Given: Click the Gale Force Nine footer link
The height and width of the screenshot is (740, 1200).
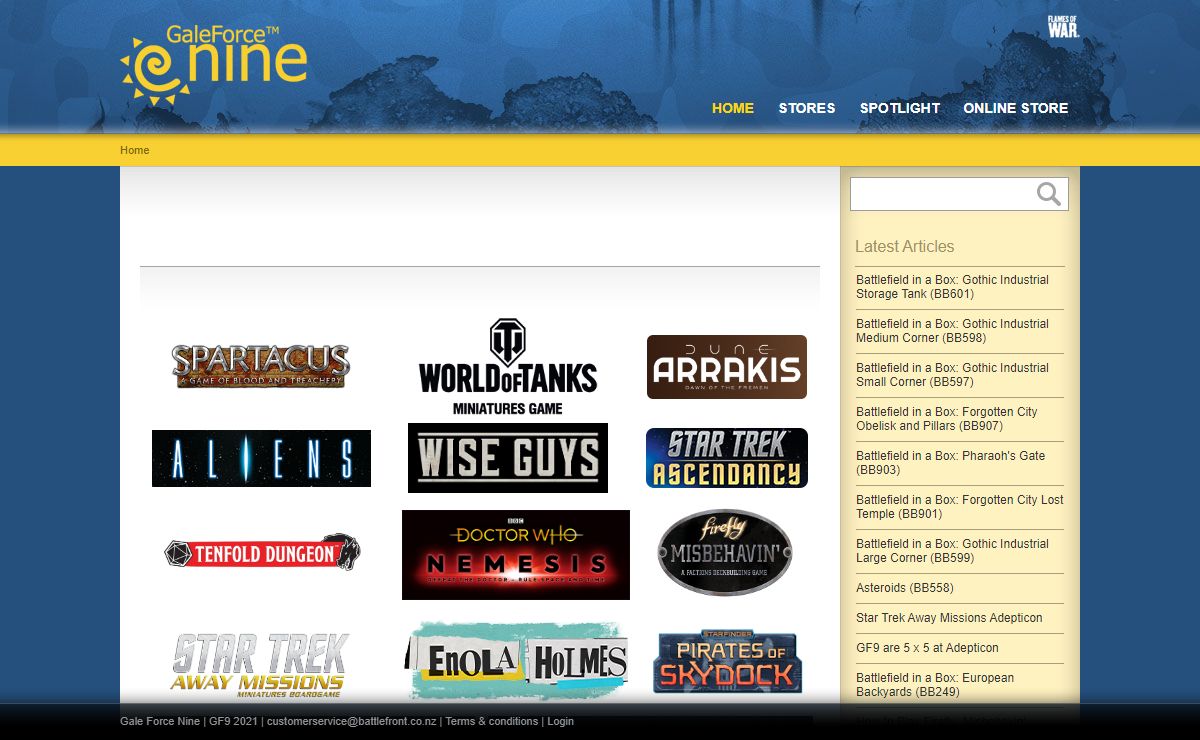Looking at the screenshot, I should 160,721.
